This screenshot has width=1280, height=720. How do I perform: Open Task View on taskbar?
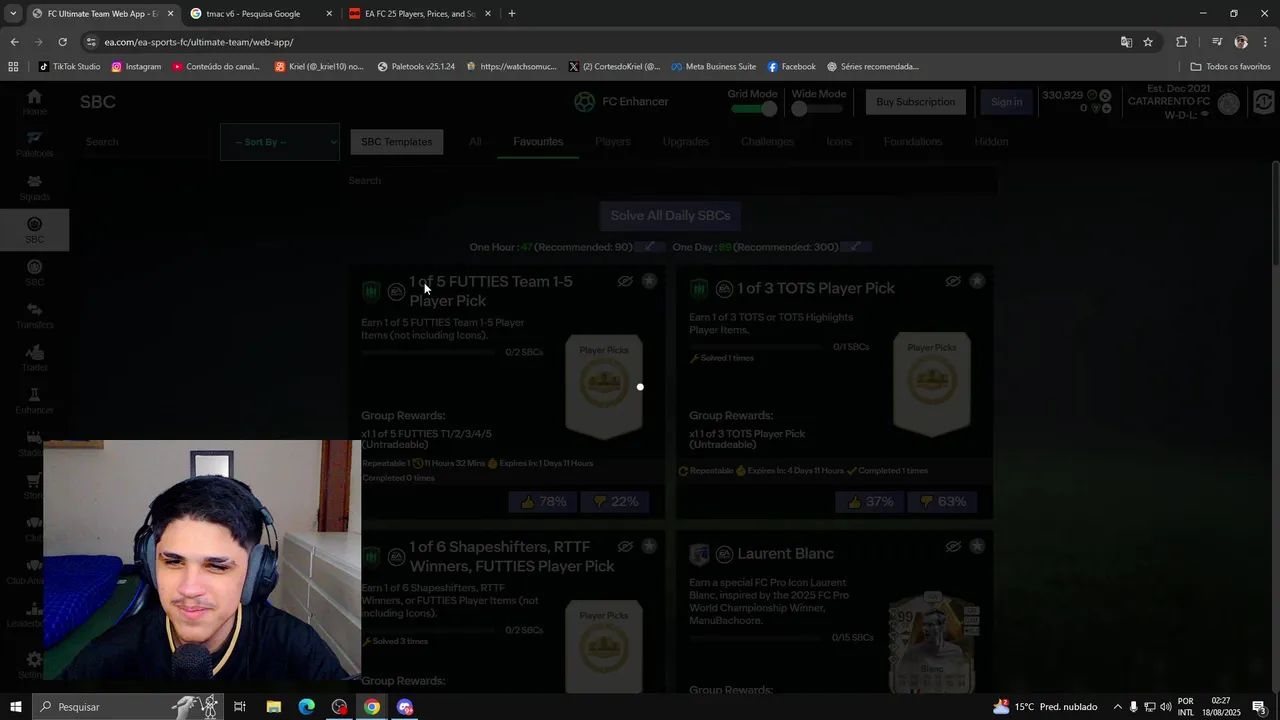(240, 707)
